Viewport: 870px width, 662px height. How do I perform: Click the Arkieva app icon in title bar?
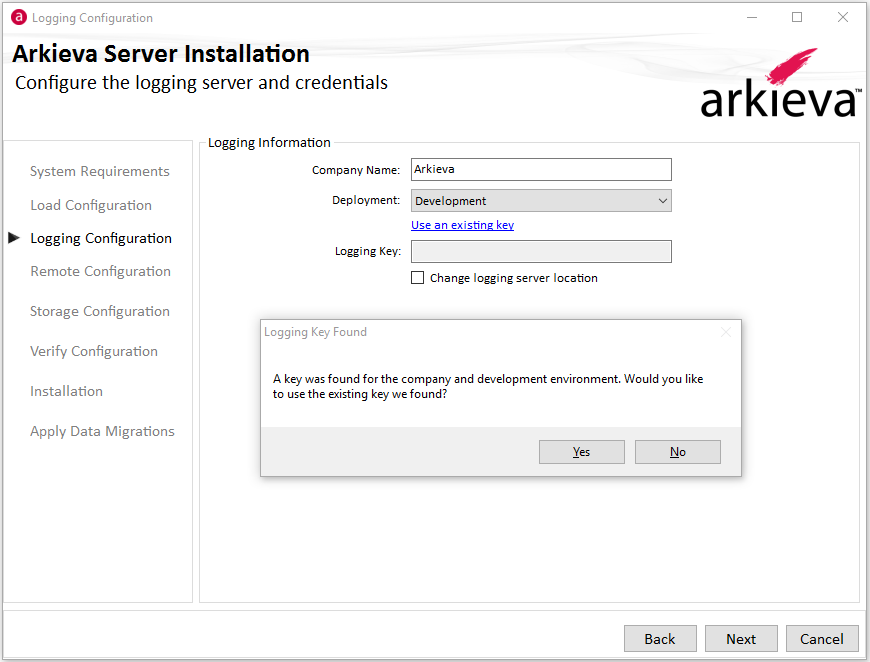pos(18,17)
